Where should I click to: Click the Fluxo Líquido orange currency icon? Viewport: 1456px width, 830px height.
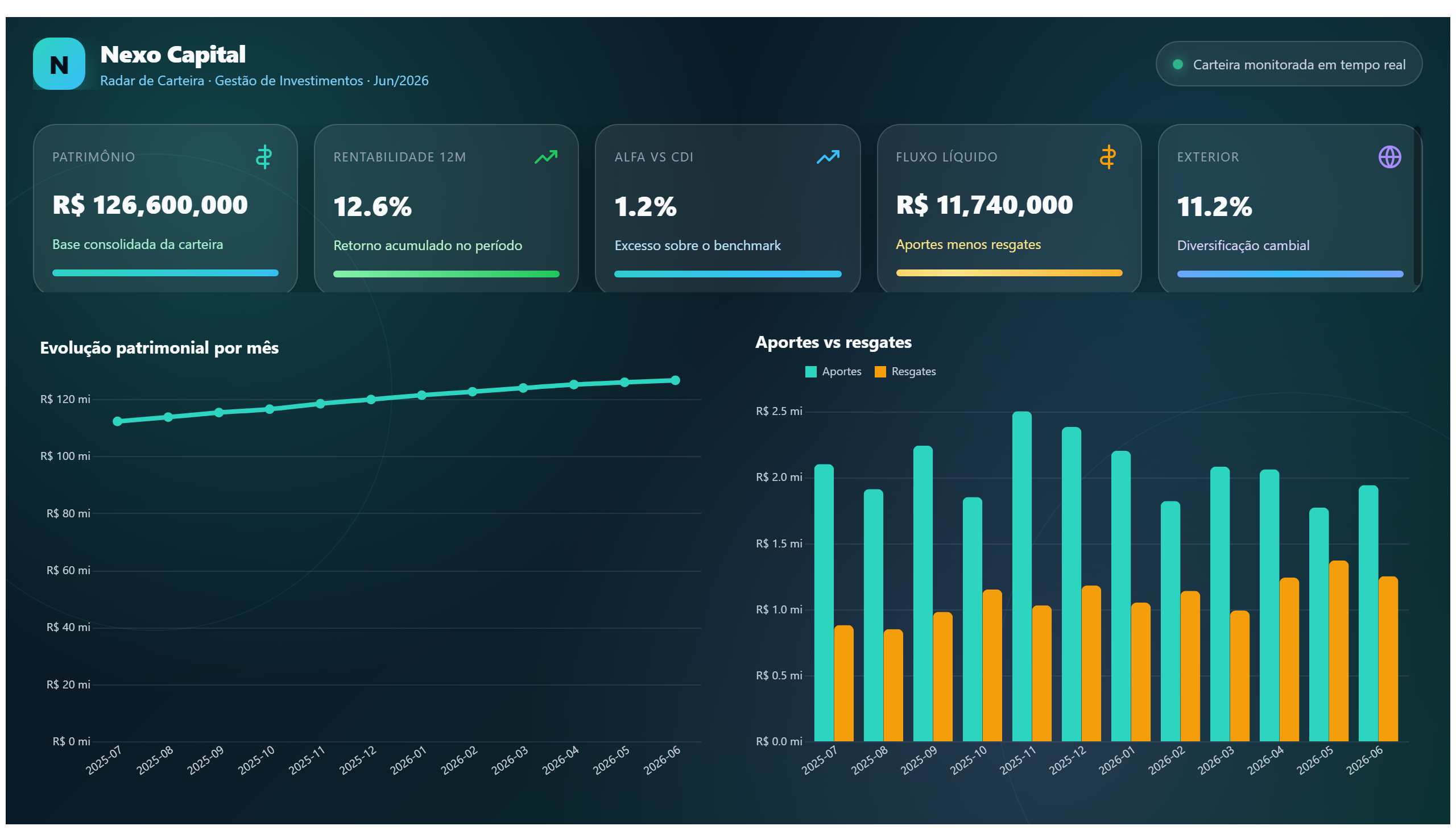point(1107,157)
